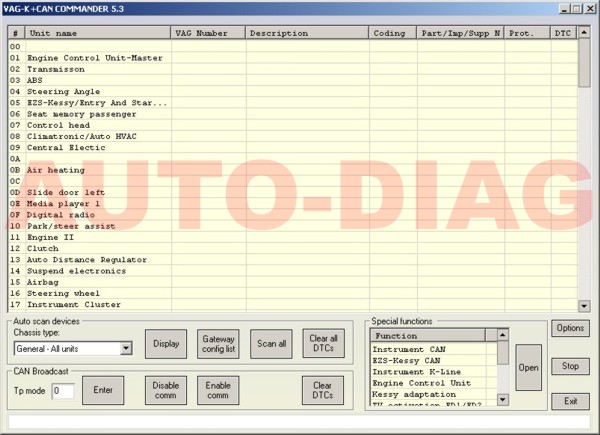This screenshot has height=435, width=600.
Task: Select the Instrument Cluster row
Action: pos(293,305)
